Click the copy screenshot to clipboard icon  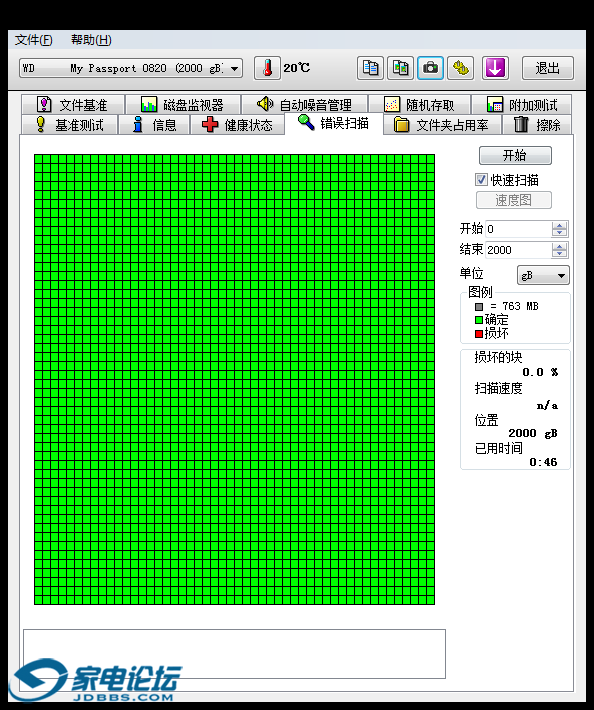click(400, 68)
